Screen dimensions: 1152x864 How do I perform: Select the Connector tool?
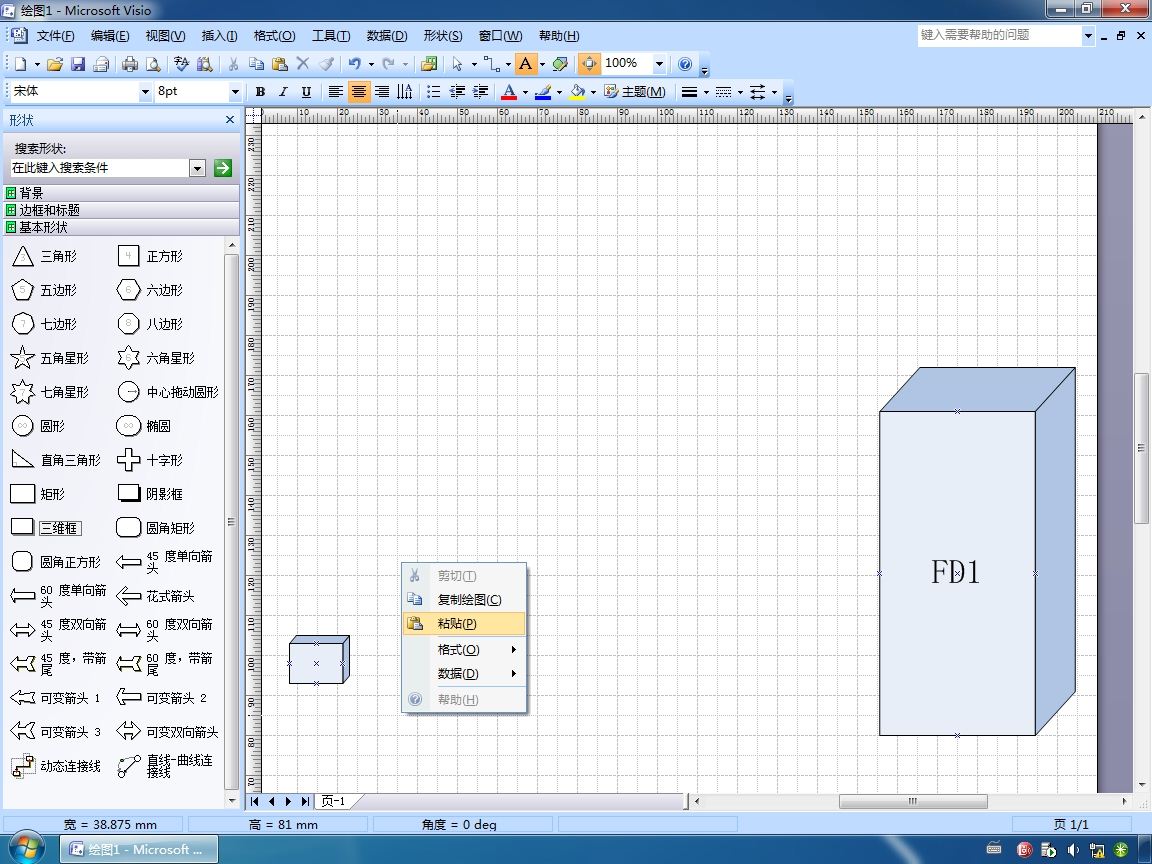tap(492, 64)
